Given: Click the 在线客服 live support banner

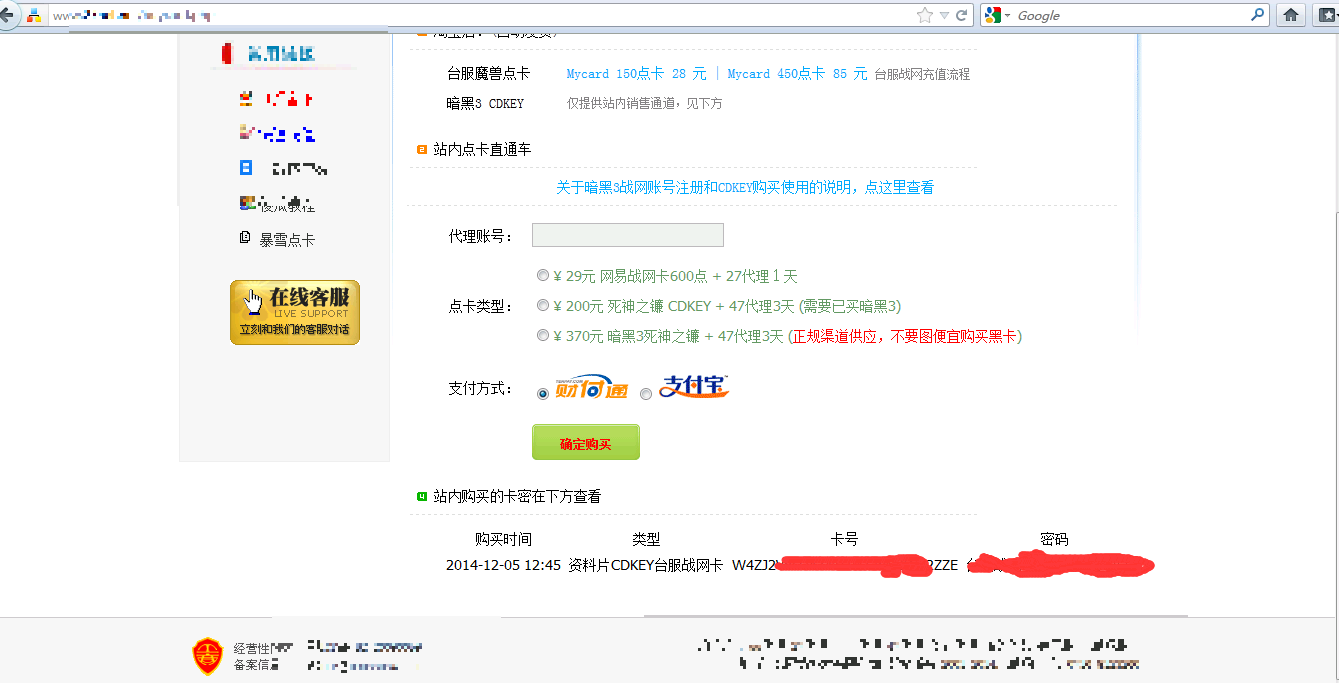Looking at the screenshot, I should coord(294,312).
